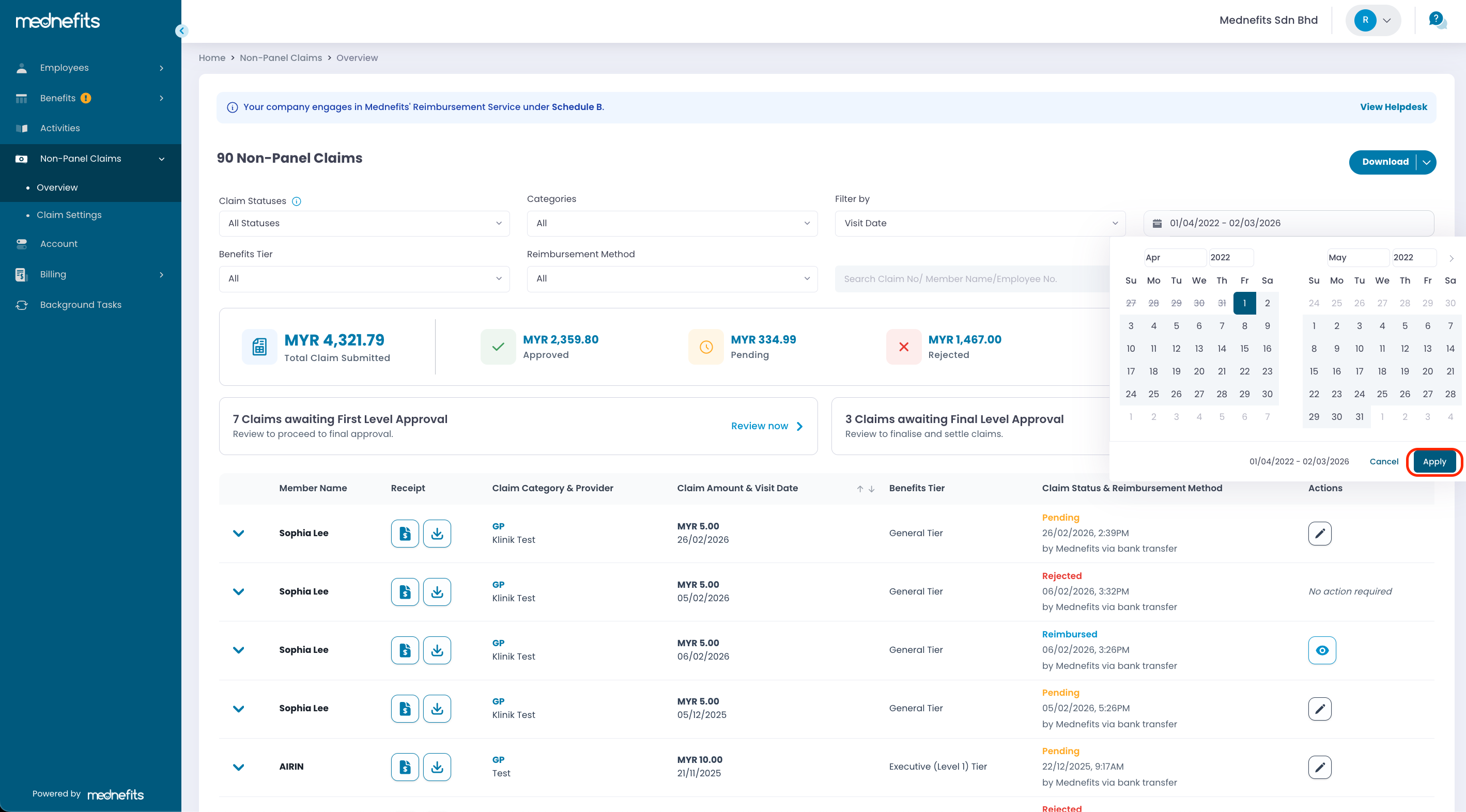Expand the first Sophia Lee claim row

pyautogui.click(x=238, y=533)
